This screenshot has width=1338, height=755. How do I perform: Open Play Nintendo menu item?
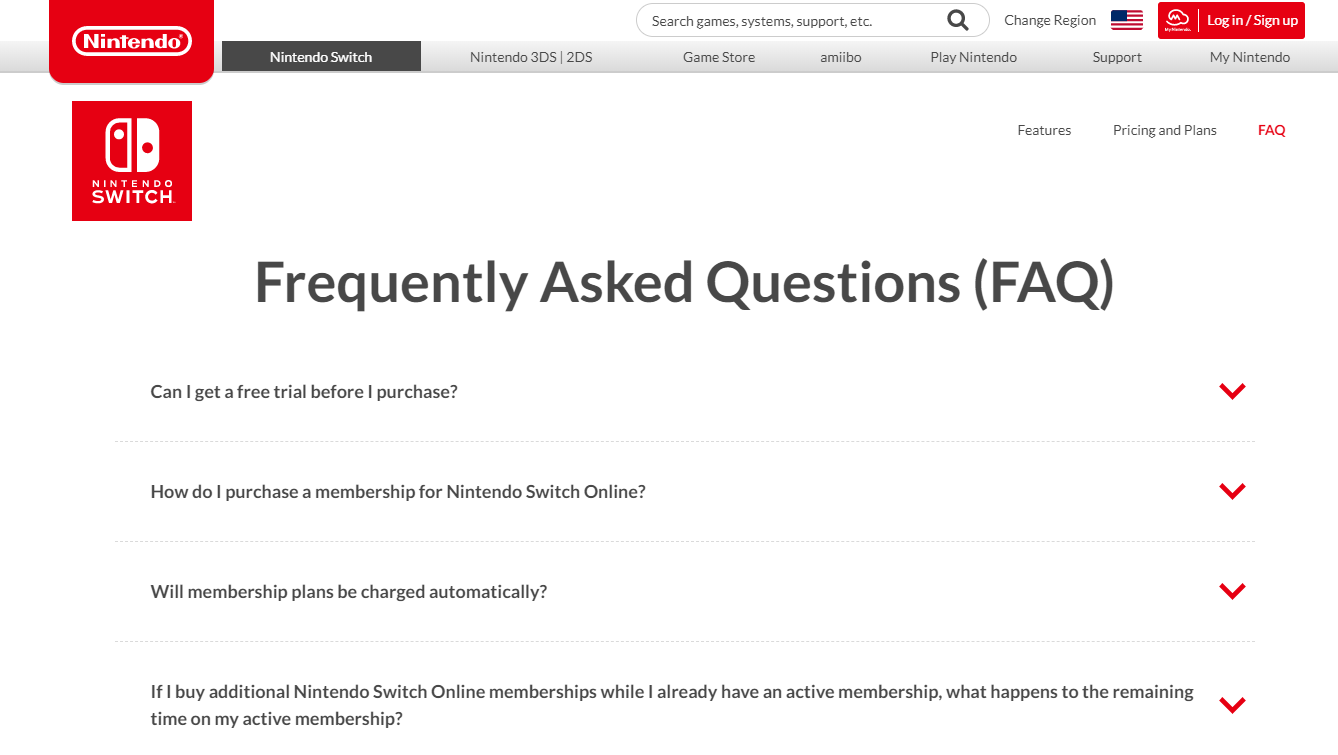(x=973, y=57)
